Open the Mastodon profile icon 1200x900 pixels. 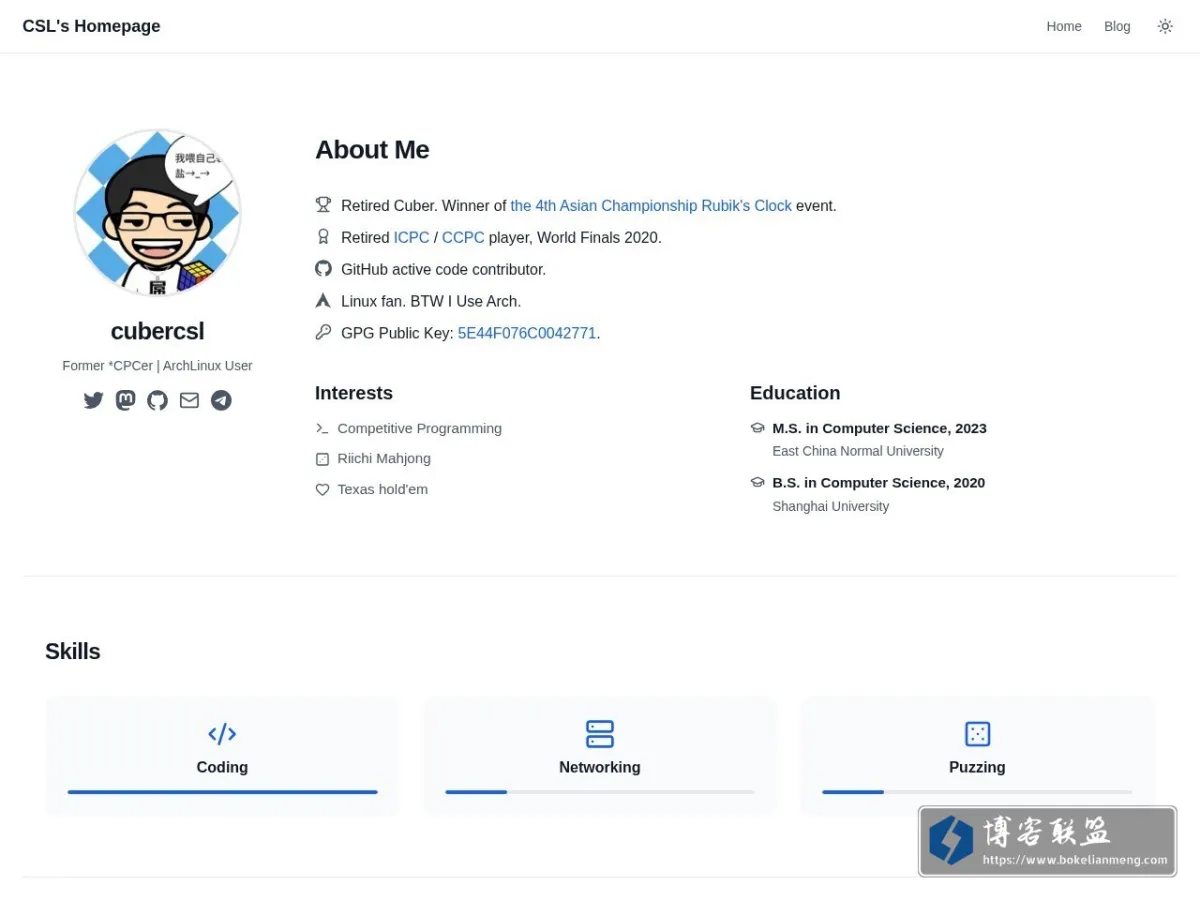click(x=125, y=401)
